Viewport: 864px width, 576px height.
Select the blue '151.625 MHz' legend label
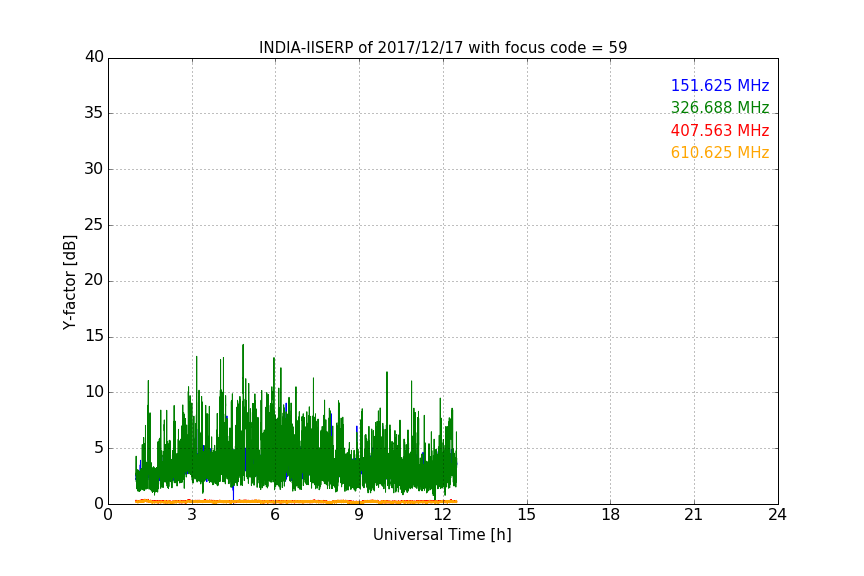[x=720, y=85]
